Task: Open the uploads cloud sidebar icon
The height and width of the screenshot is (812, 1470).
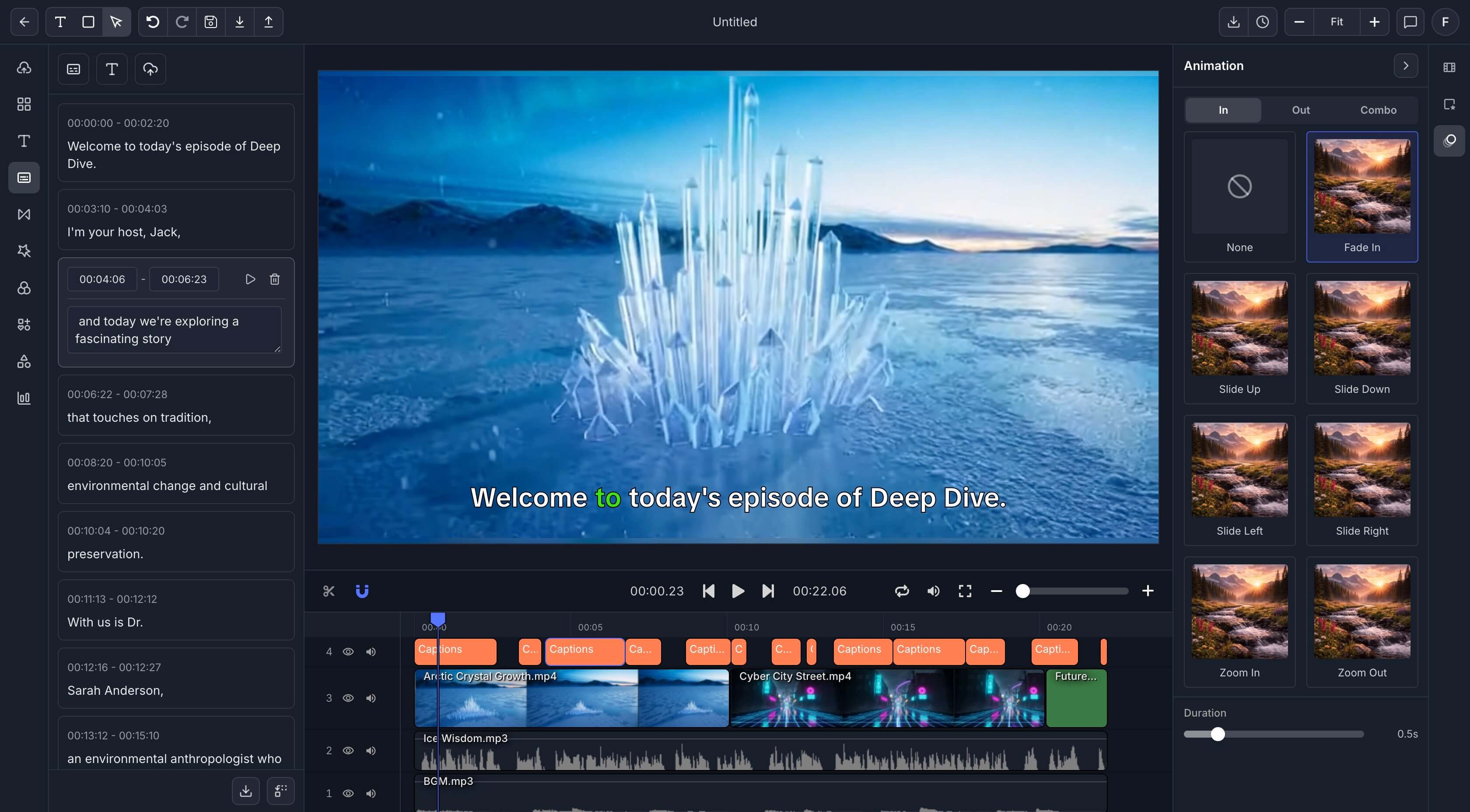Action: (x=24, y=67)
